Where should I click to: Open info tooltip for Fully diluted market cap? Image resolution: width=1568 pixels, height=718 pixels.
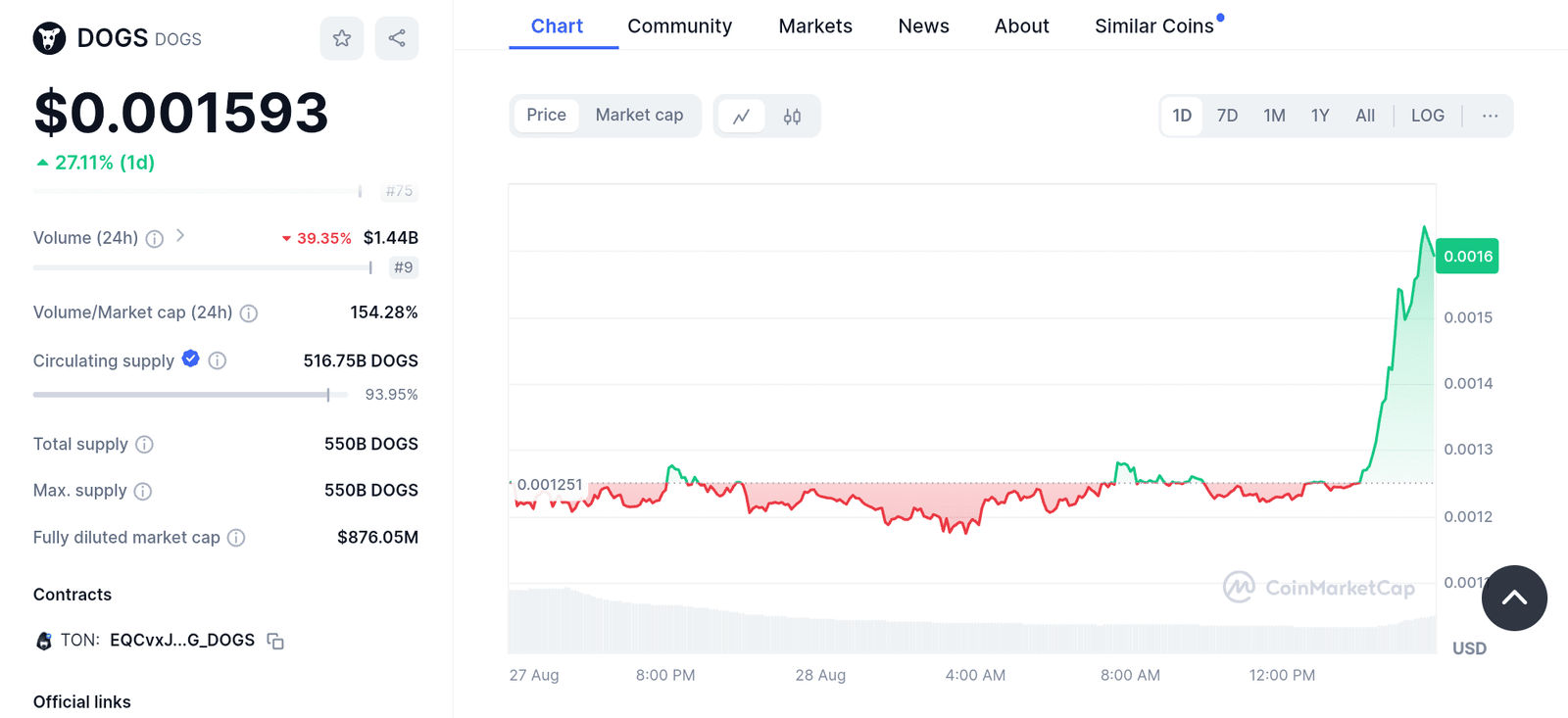[236, 538]
